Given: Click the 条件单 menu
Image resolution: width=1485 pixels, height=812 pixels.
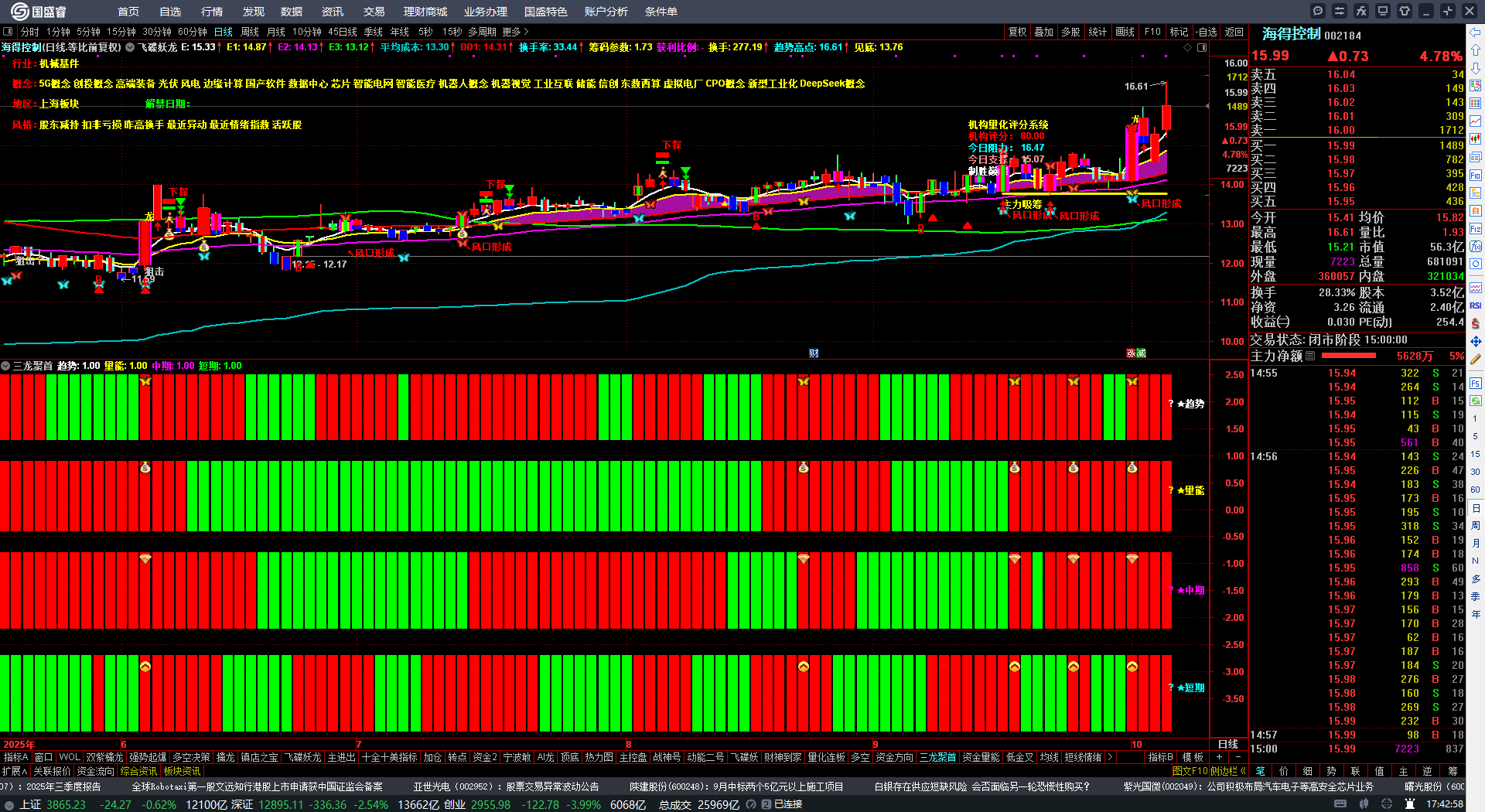Looking at the screenshot, I should click(x=661, y=12).
